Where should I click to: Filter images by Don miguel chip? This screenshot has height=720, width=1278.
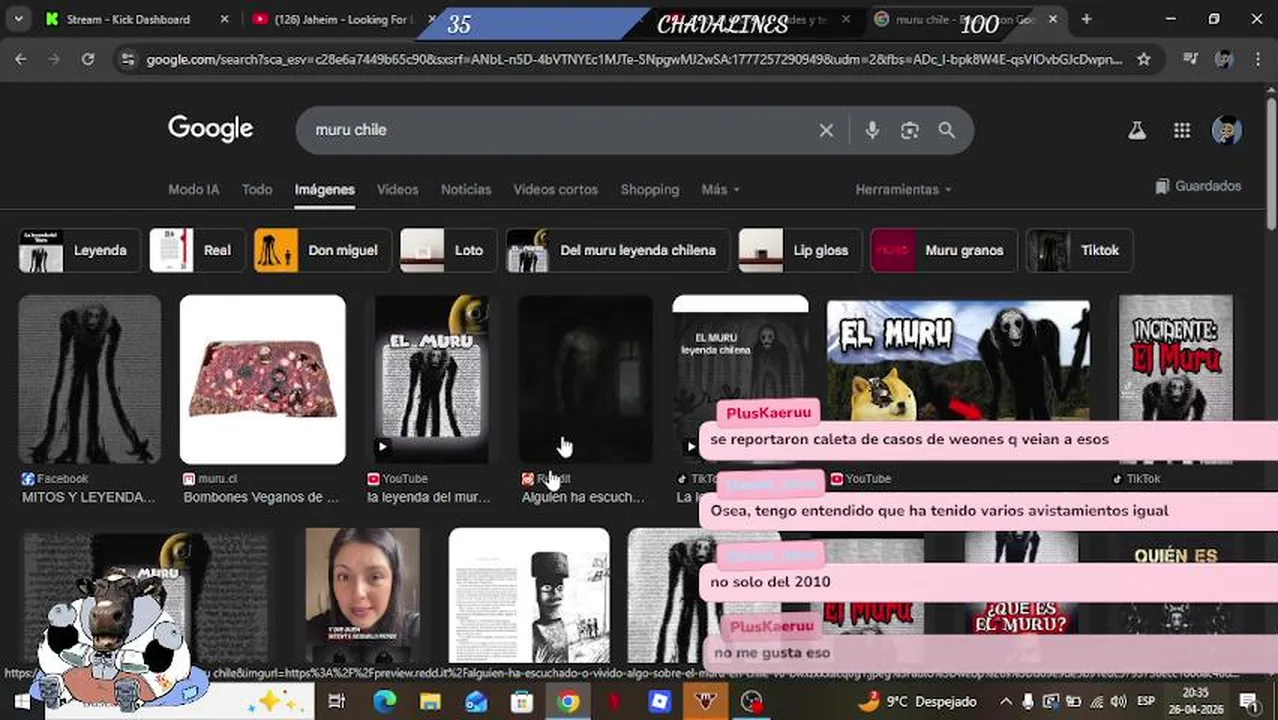tap(322, 250)
